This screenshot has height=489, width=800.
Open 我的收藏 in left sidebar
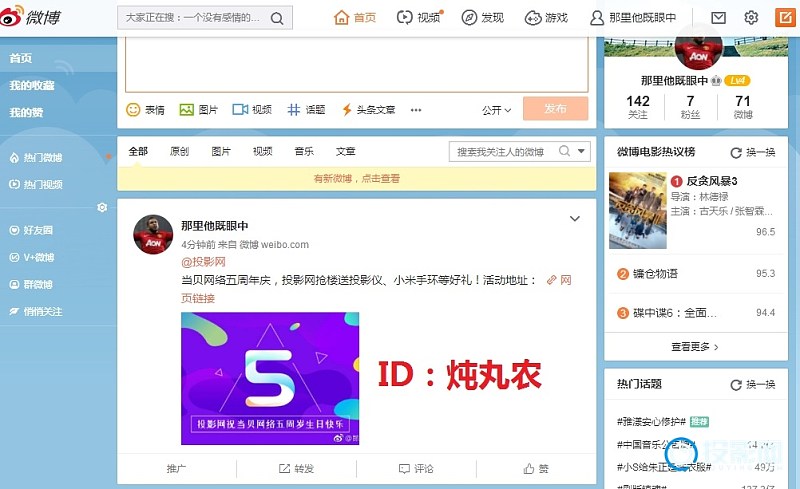(32, 85)
